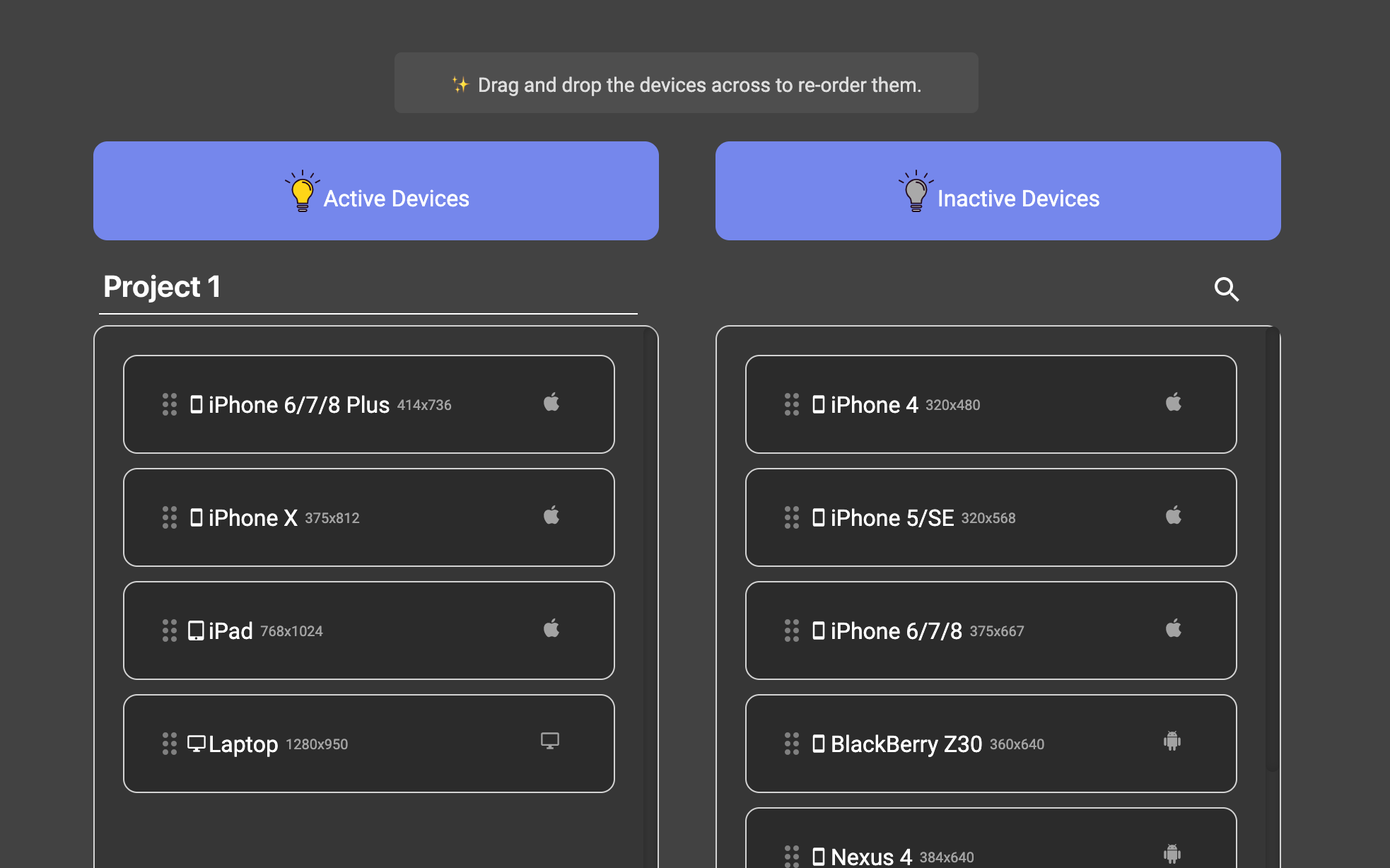Click Apple logo on iPhone 5/SE card

1174,515
